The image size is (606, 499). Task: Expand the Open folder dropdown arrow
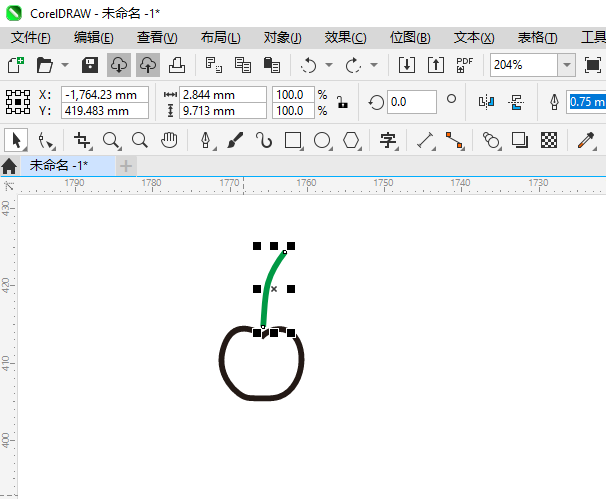[x=65, y=65]
